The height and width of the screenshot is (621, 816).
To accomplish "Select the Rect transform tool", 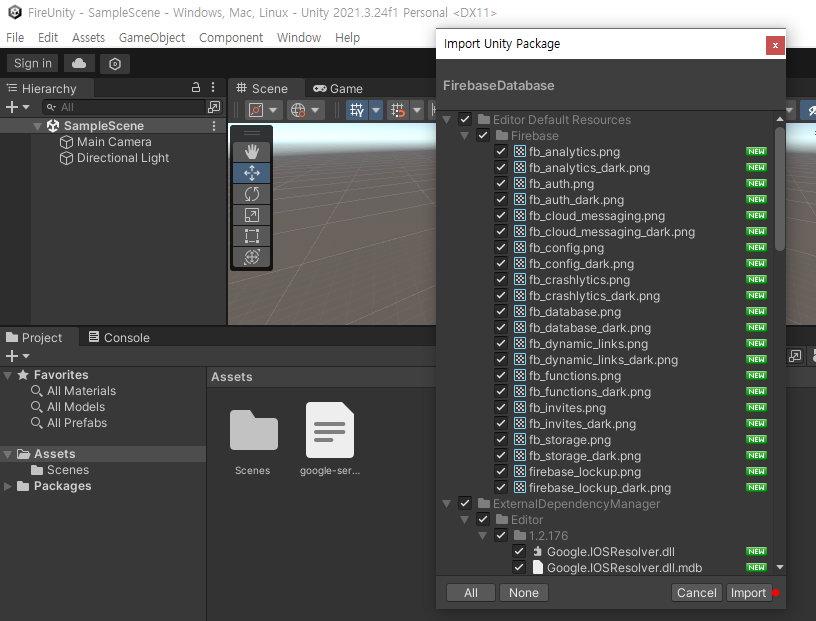I will pyautogui.click(x=252, y=236).
